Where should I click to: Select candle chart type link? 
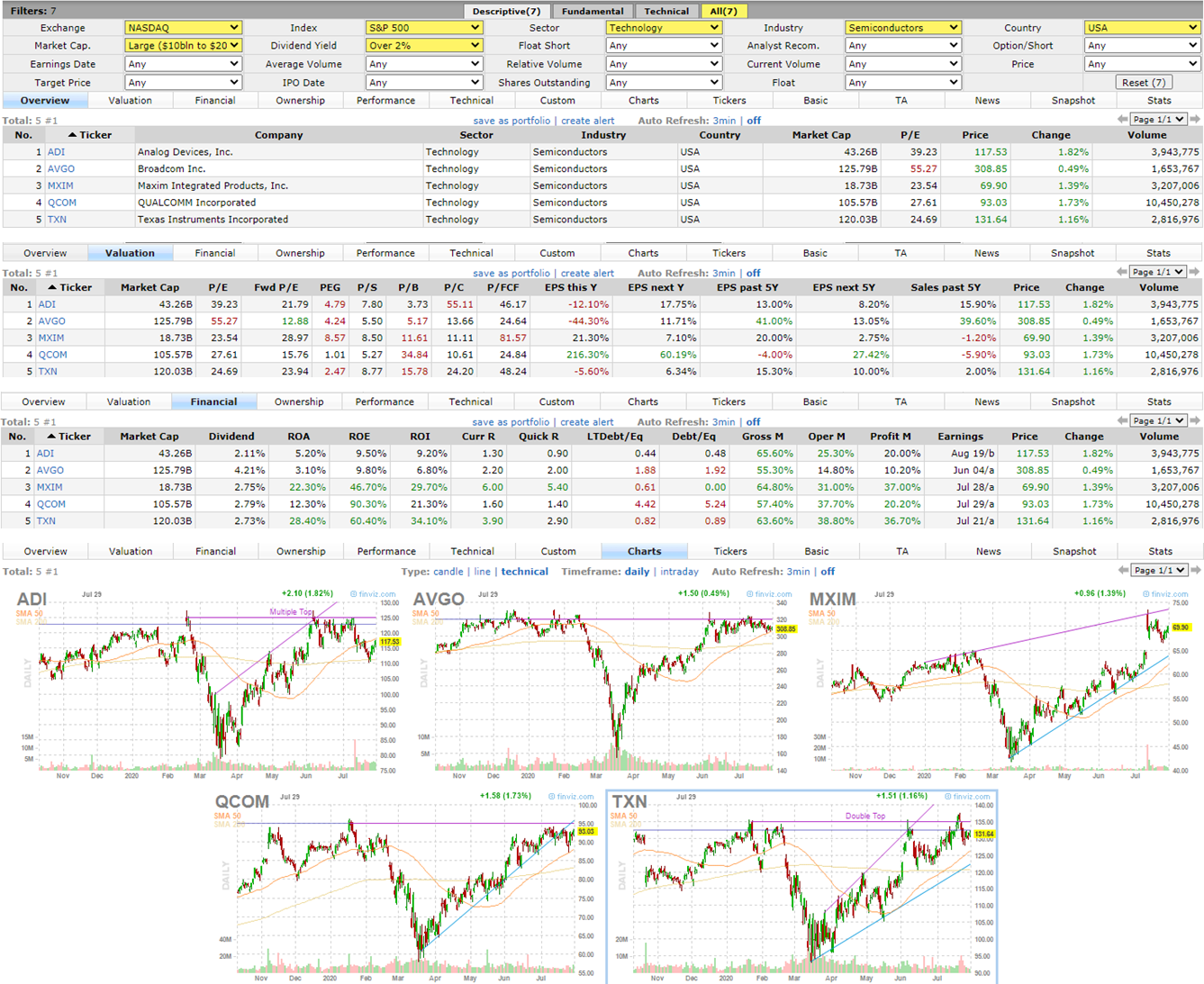pos(448,572)
